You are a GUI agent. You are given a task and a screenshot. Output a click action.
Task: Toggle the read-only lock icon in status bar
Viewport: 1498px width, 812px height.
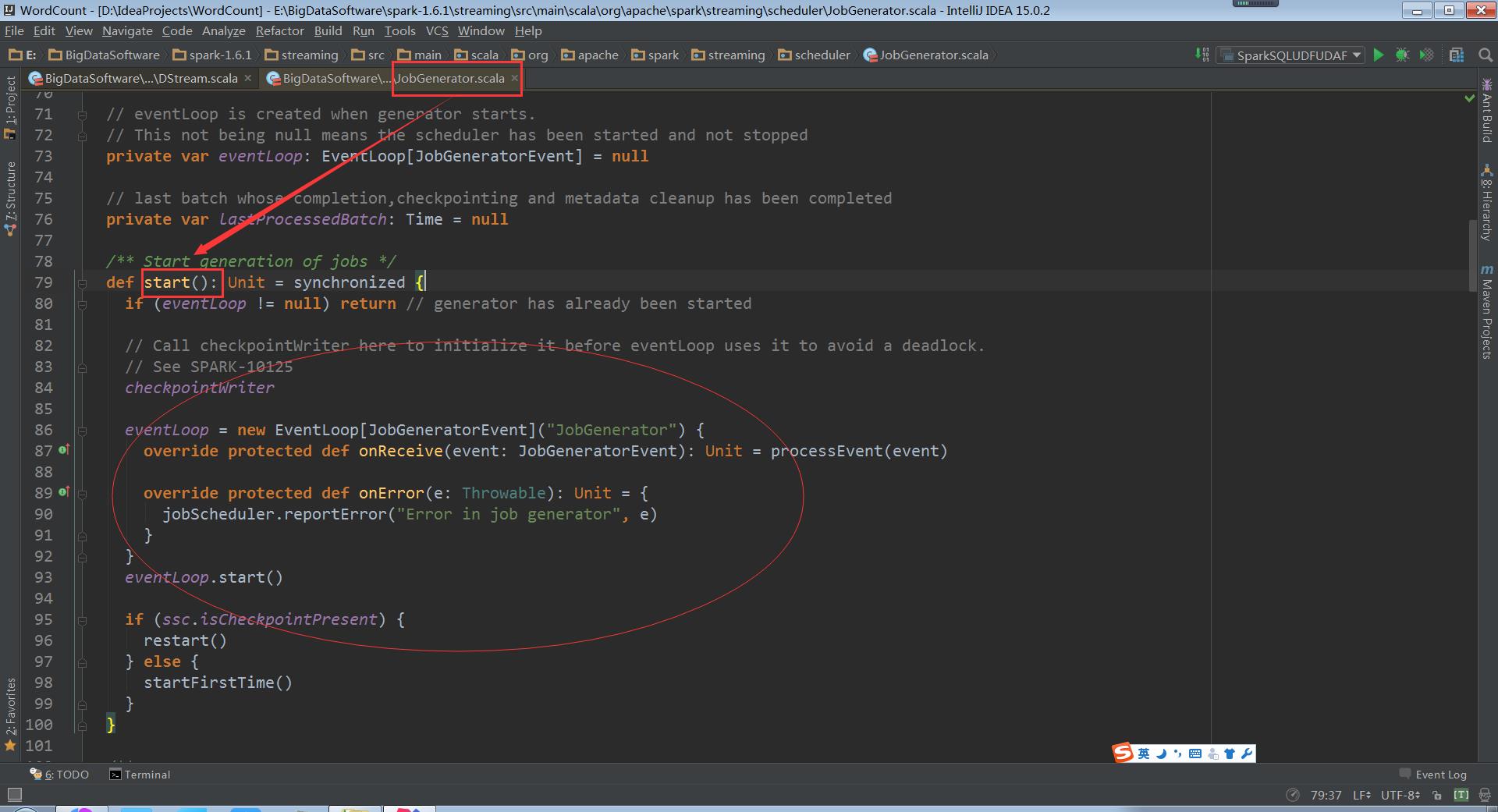(x=1437, y=795)
